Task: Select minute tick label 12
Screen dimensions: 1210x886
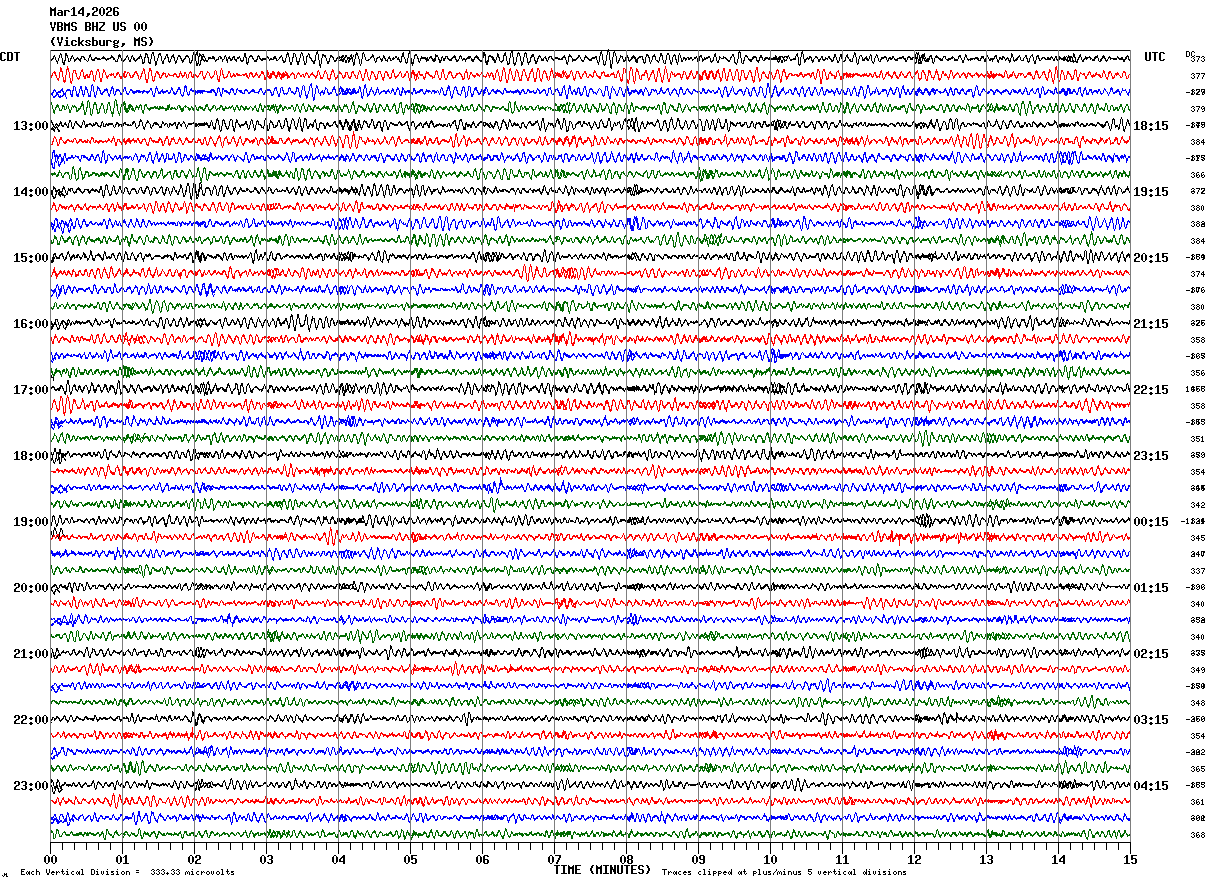Action: tap(914, 859)
